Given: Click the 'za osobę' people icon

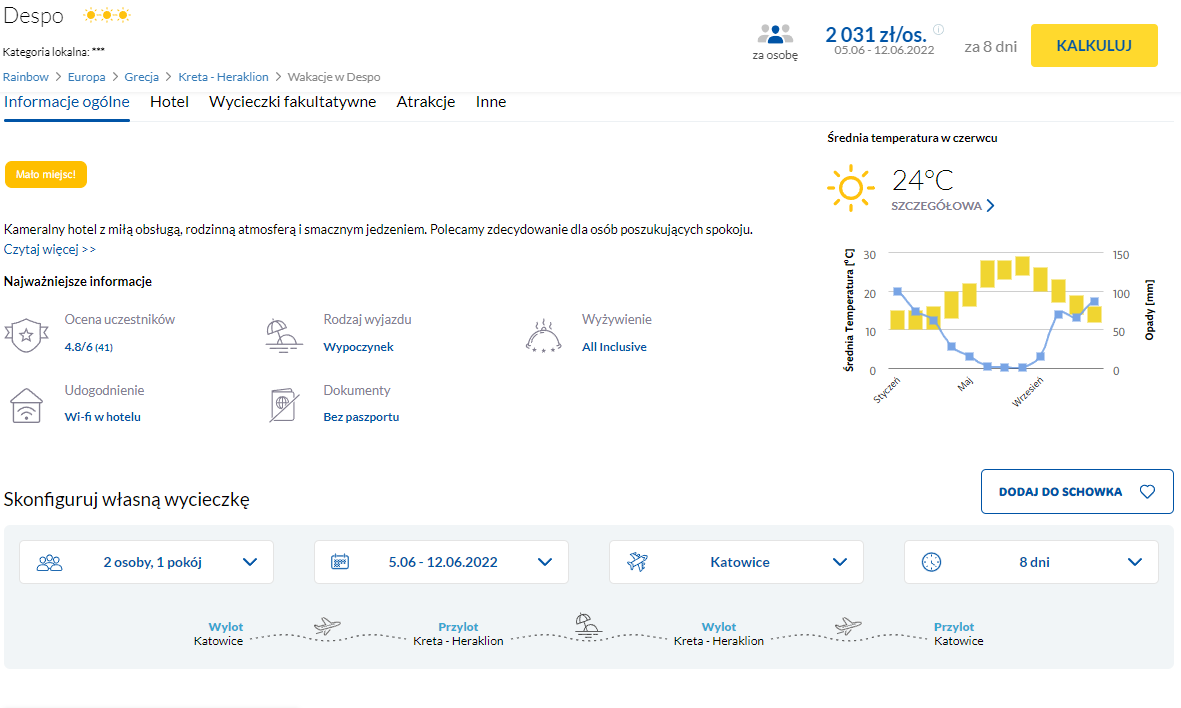Looking at the screenshot, I should (x=775, y=34).
